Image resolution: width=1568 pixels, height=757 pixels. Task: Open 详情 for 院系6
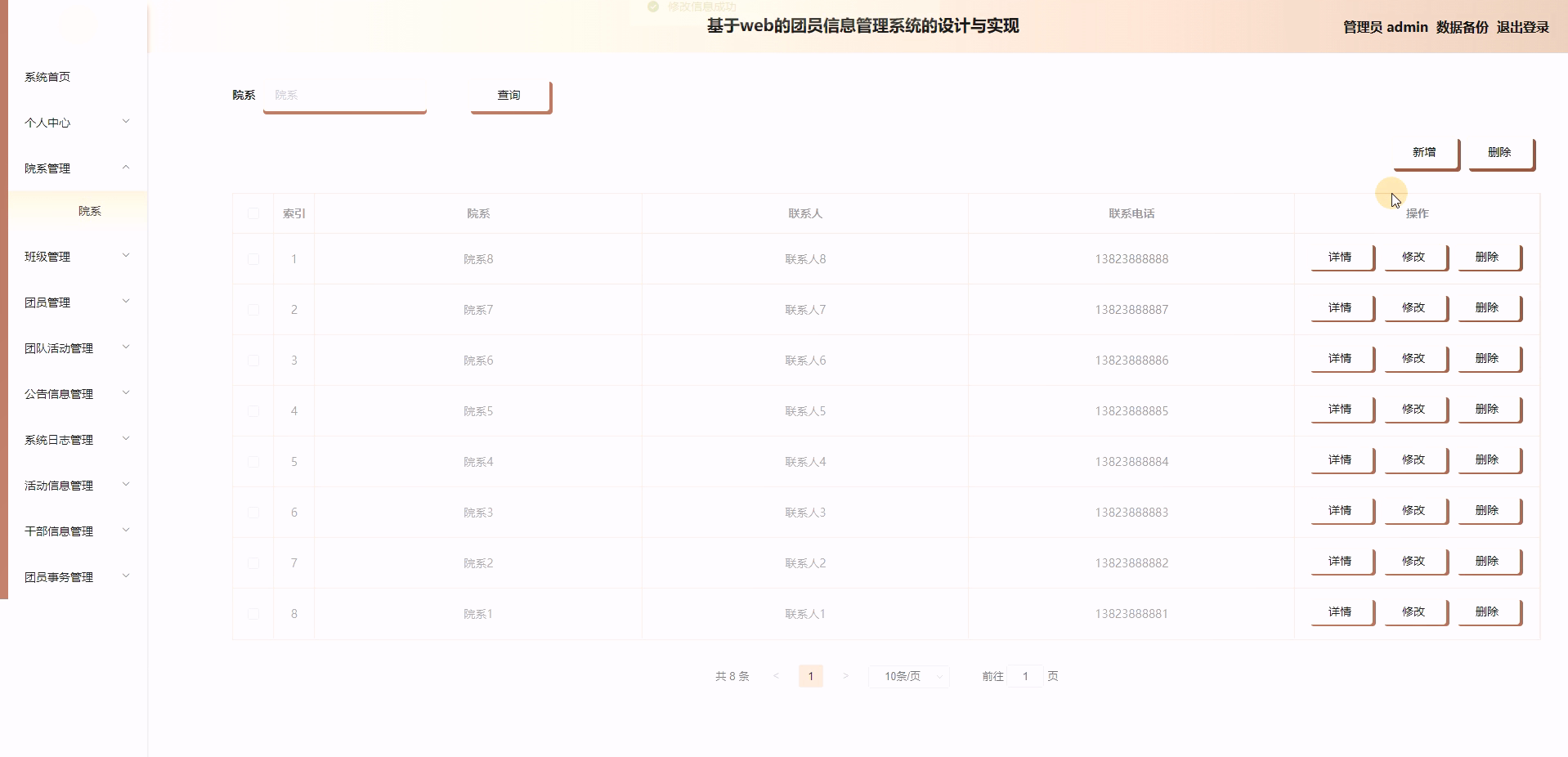click(x=1339, y=358)
